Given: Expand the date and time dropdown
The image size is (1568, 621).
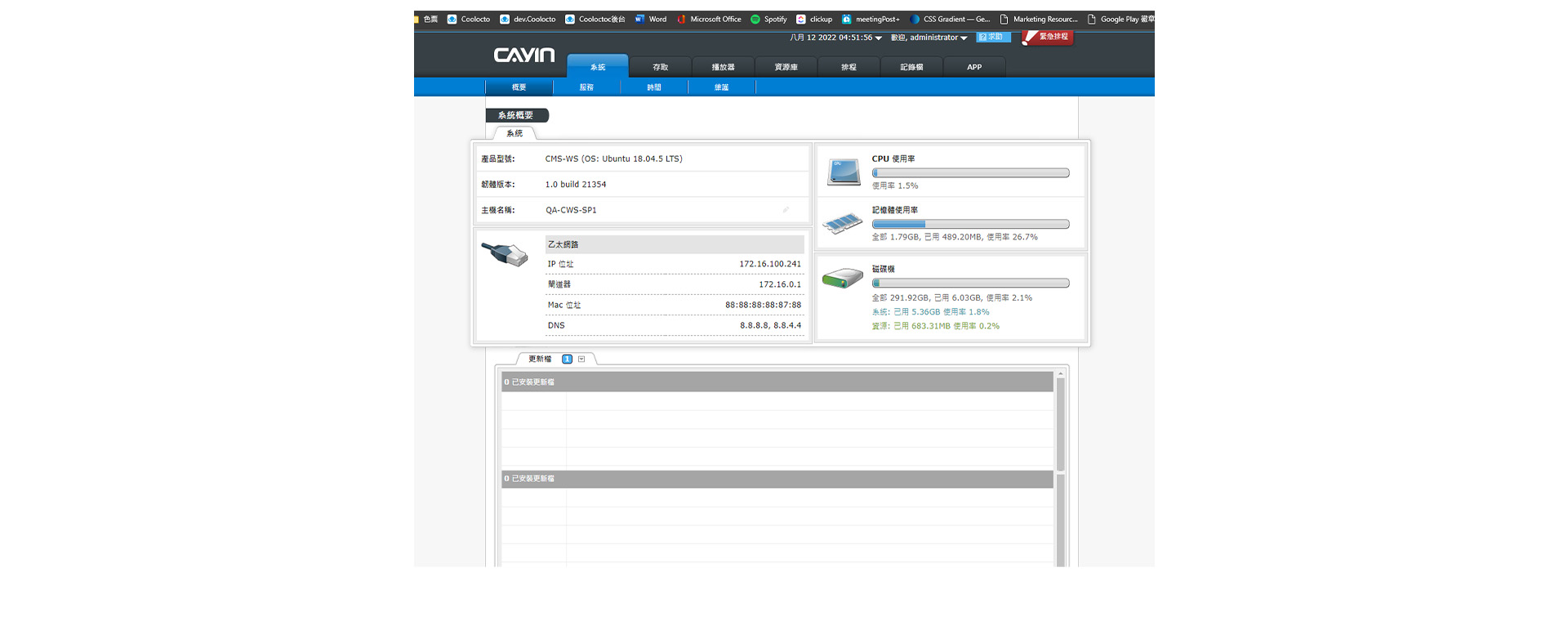Looking at the screenshot, I should [x=878, y=38].
